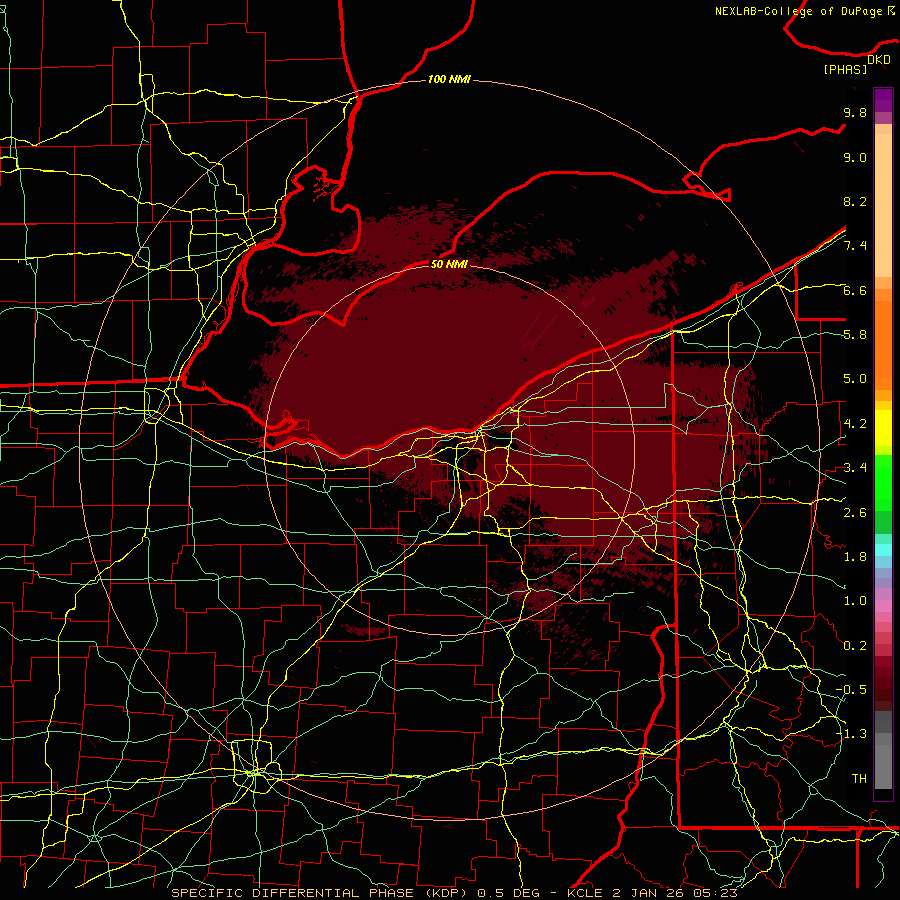Pick the peach segment of the color bar
Screen dimensions: 900x900
[x=883, y=205]
